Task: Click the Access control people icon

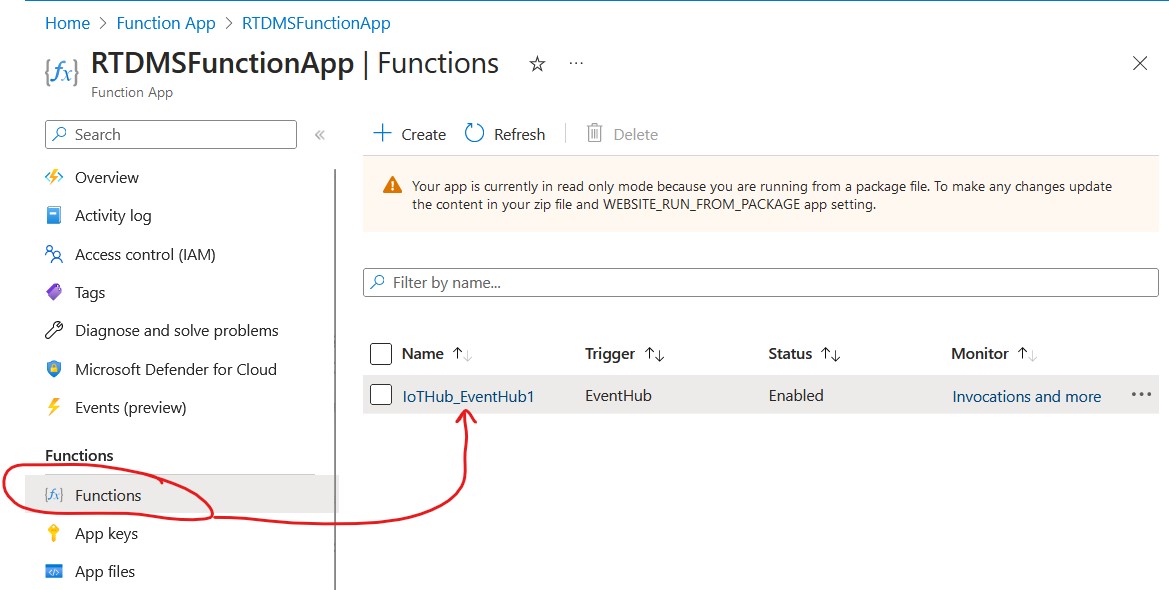Action: (x=54, y=254)
